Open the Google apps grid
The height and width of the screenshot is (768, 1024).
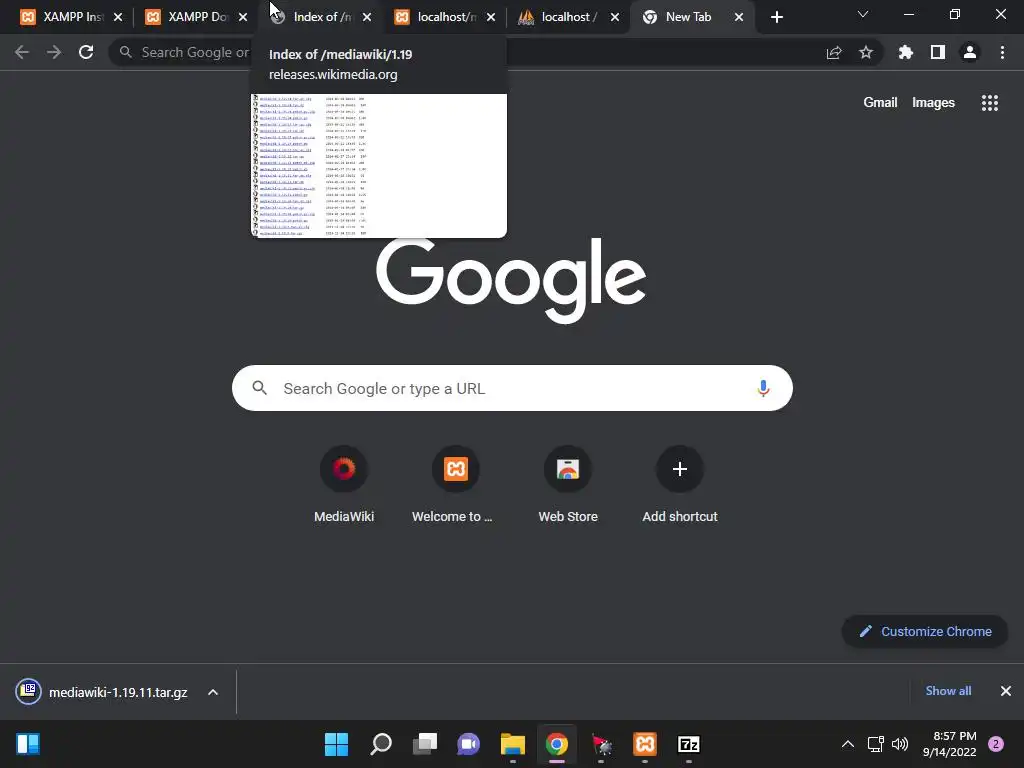(990, 103)
